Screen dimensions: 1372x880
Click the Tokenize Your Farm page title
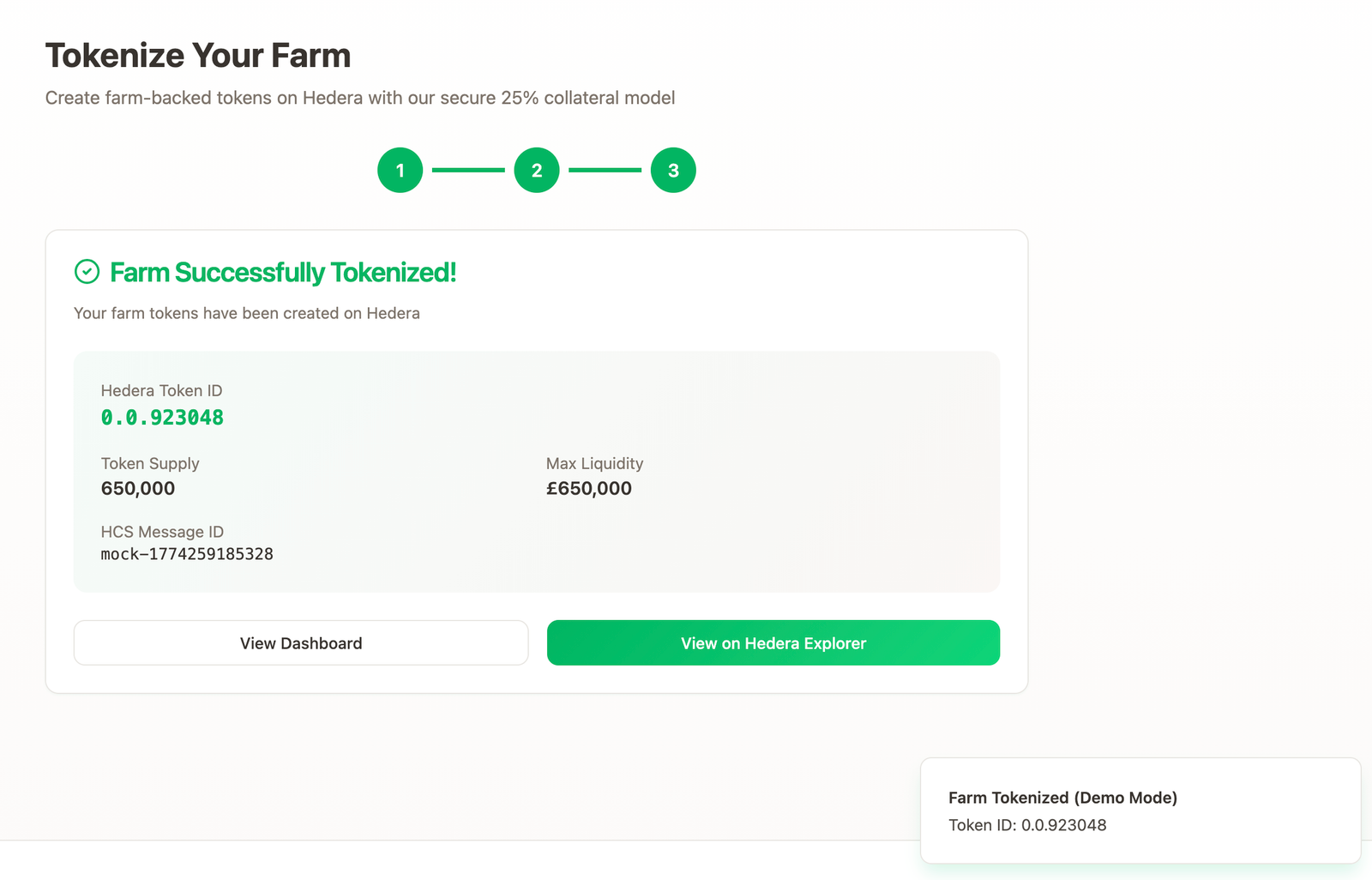coord(198,56)
